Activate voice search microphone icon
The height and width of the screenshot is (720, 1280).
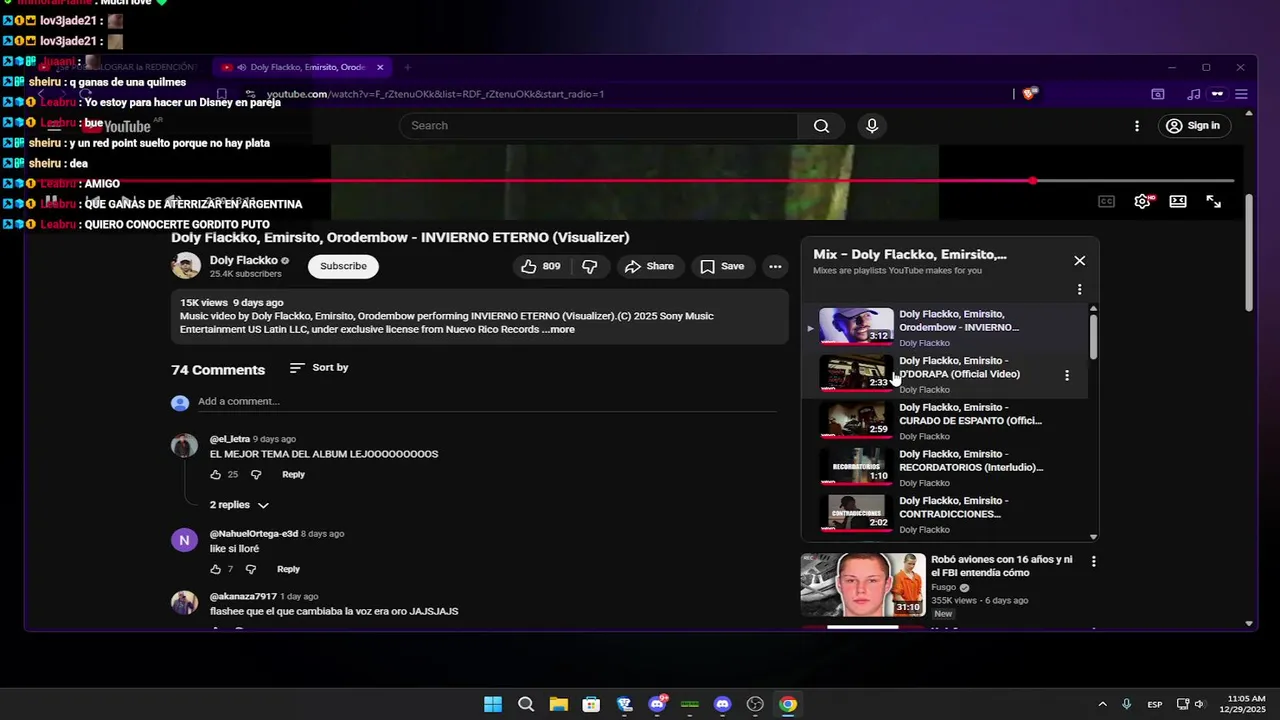pos(872,126)
